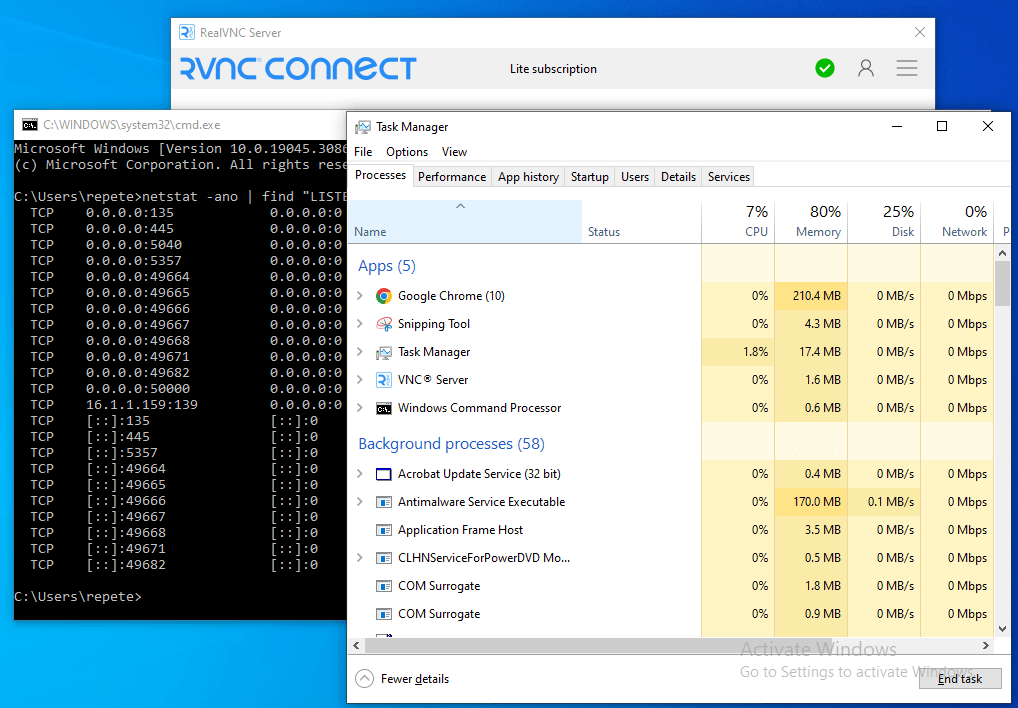Sort processes by the Name column header
Screen dimensions: 1018x708
pos(370,231)
